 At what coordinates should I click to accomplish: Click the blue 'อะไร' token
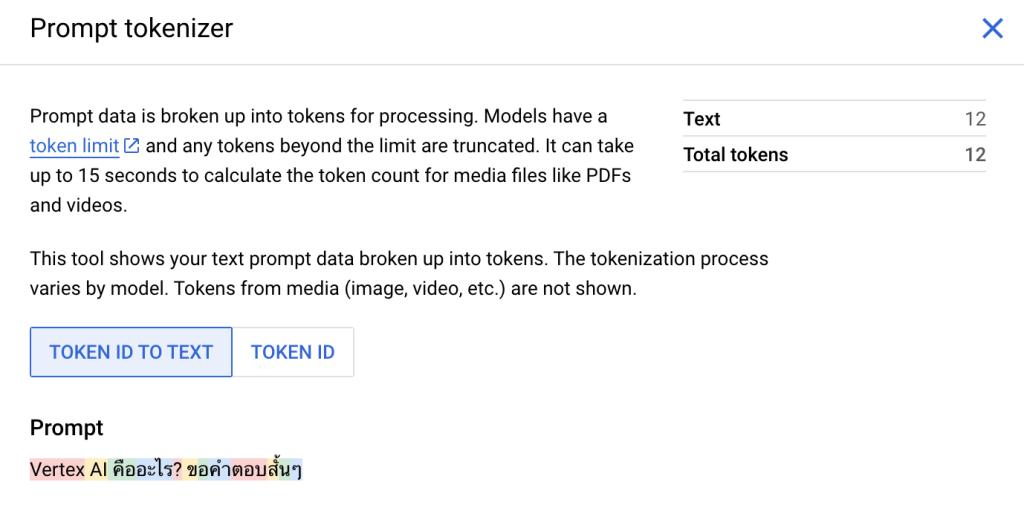[154, 469]
